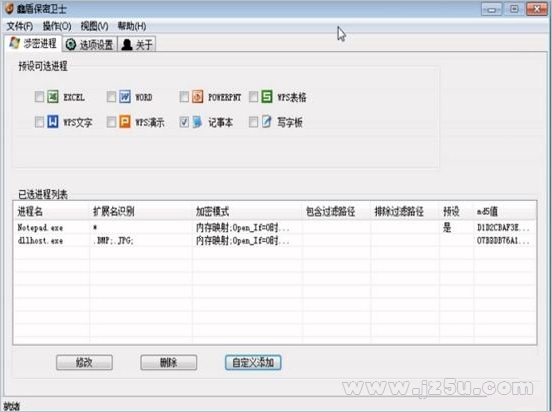Click 是 in the 预设 column
Viewport: 552px width, 412px height.
coord(447,227)
